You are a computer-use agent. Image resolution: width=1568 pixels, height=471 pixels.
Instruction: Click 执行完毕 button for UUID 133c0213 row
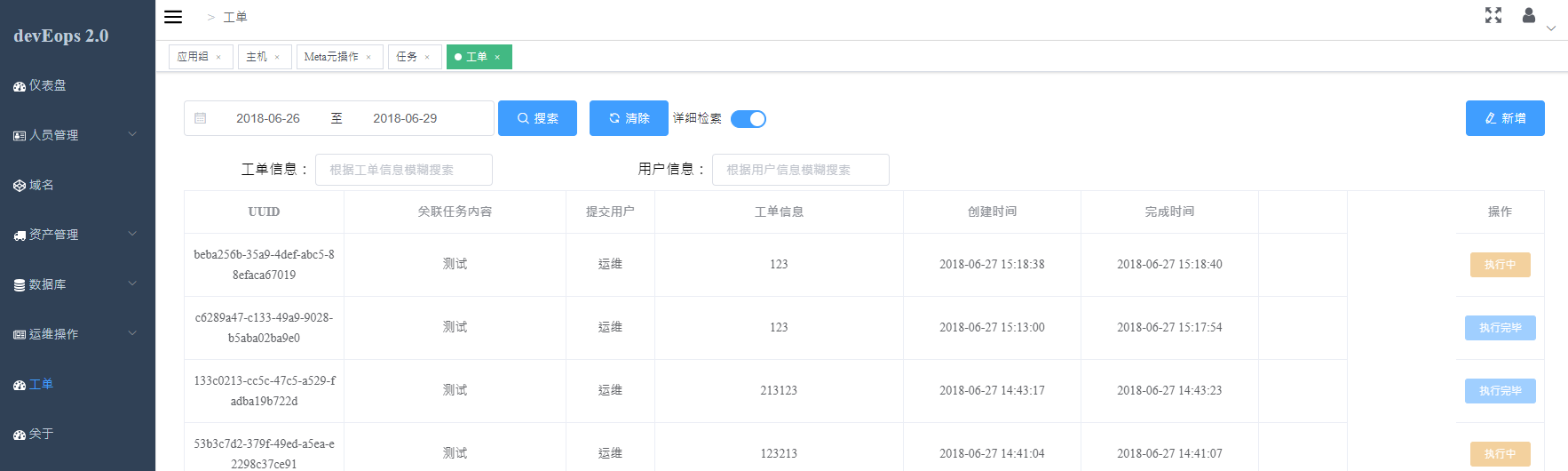pyautogui.click(x=1501, y=391)
